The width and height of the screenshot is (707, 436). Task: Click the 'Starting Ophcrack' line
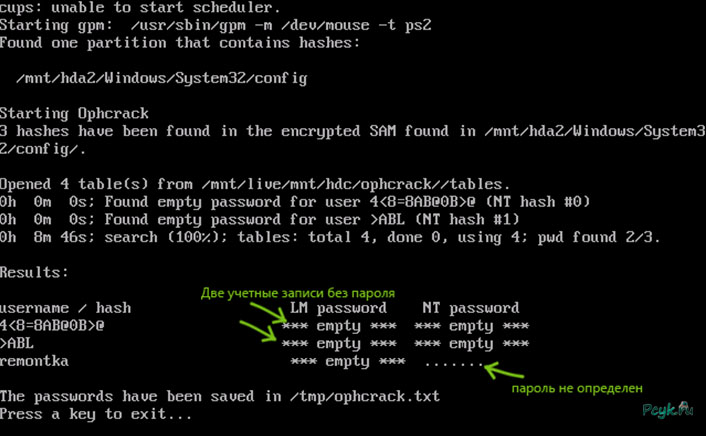click(74, 113)
